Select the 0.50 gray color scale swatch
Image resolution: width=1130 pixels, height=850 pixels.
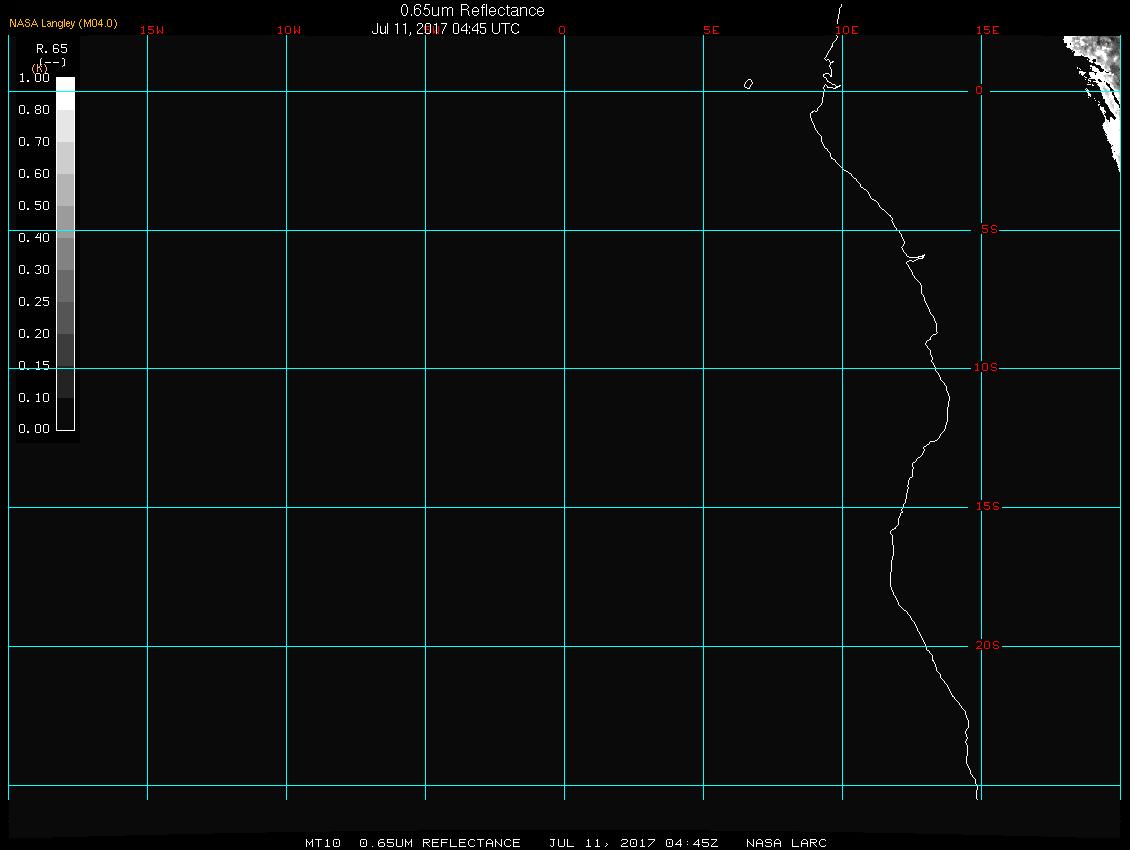tap(66, 221)
